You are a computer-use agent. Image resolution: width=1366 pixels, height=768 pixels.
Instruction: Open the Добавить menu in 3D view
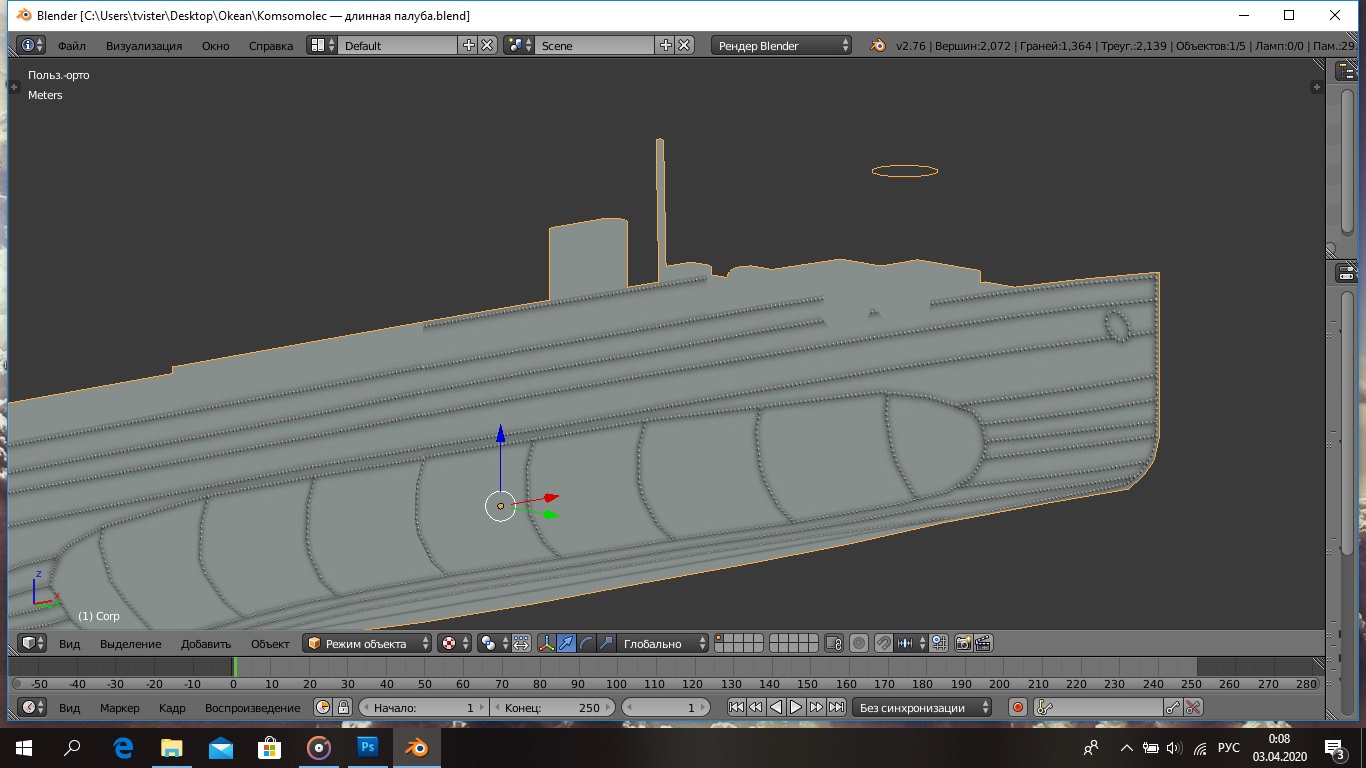click(206, 644)
